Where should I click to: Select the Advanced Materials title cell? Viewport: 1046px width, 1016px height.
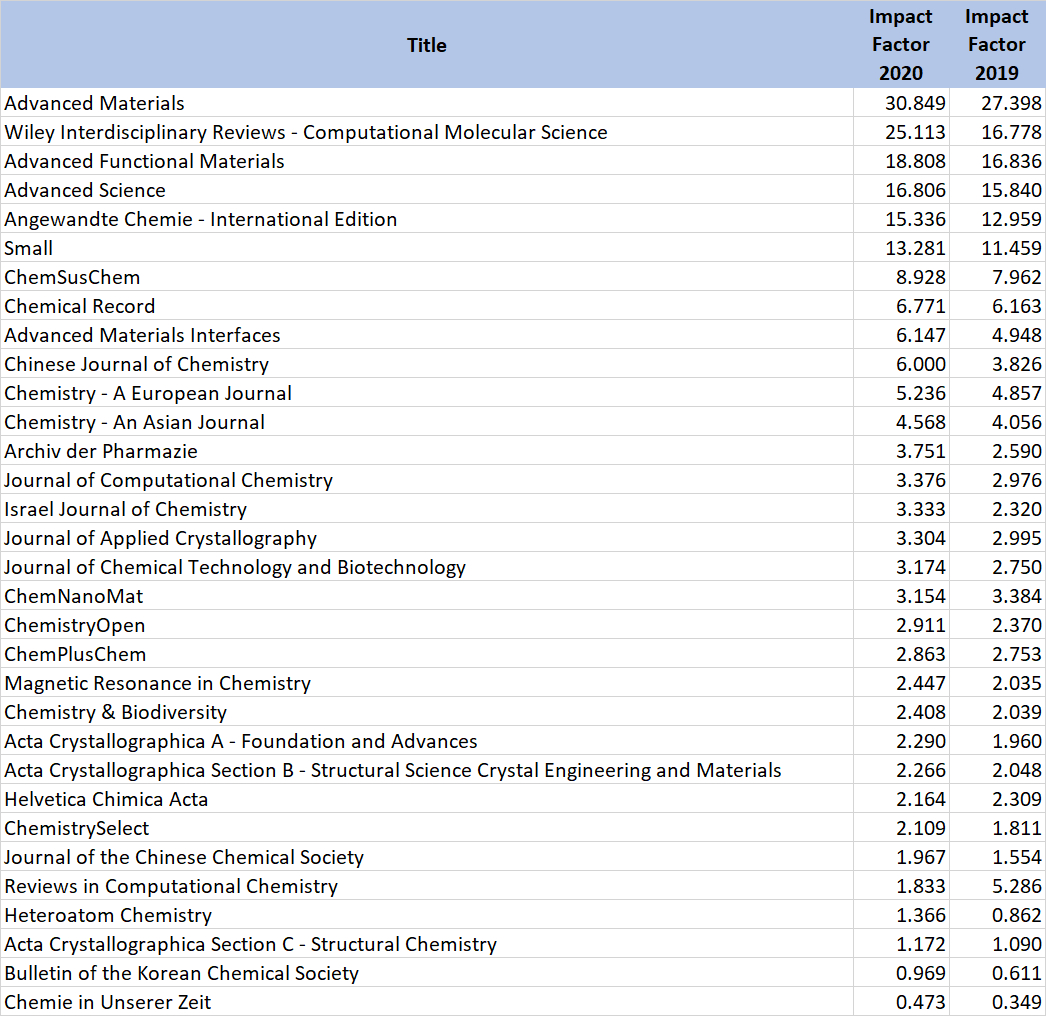[x=95, y=103]
